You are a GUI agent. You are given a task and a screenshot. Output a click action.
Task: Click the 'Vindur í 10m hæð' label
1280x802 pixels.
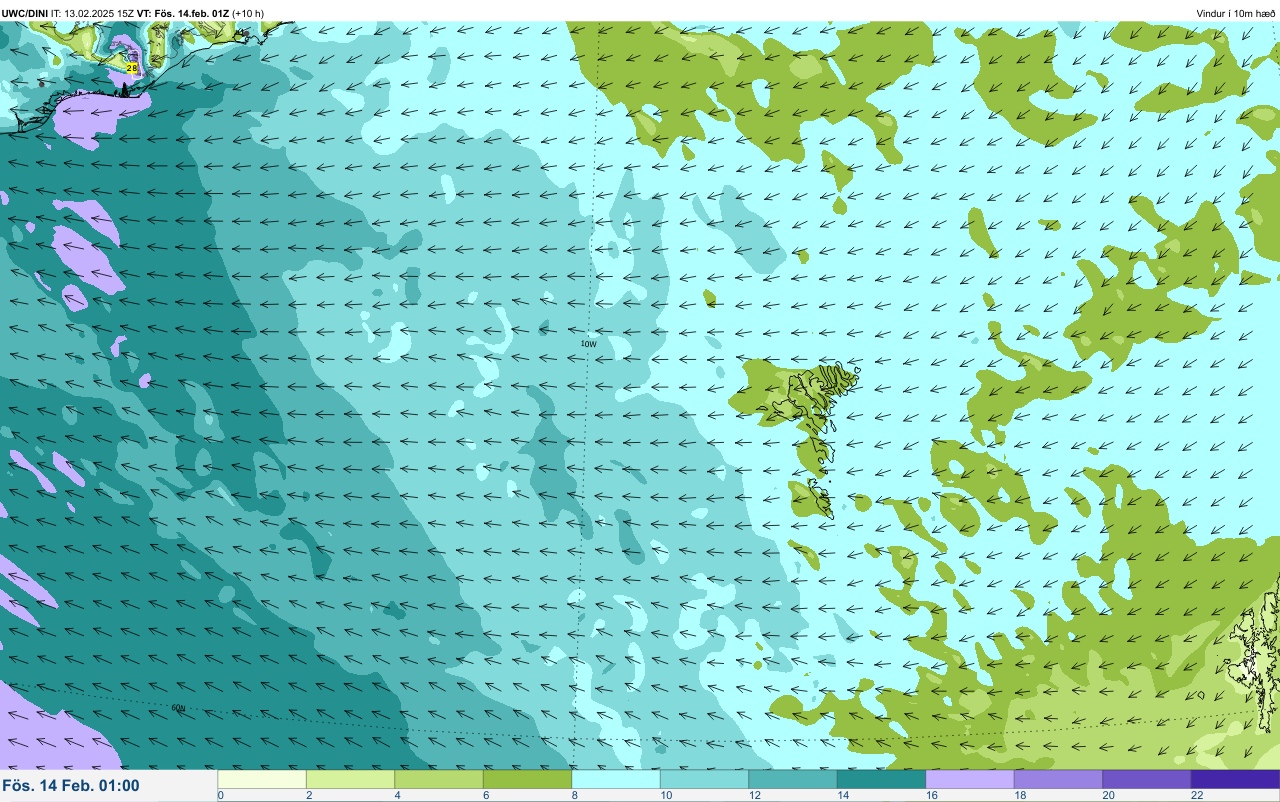click(x=1235, y=13)
